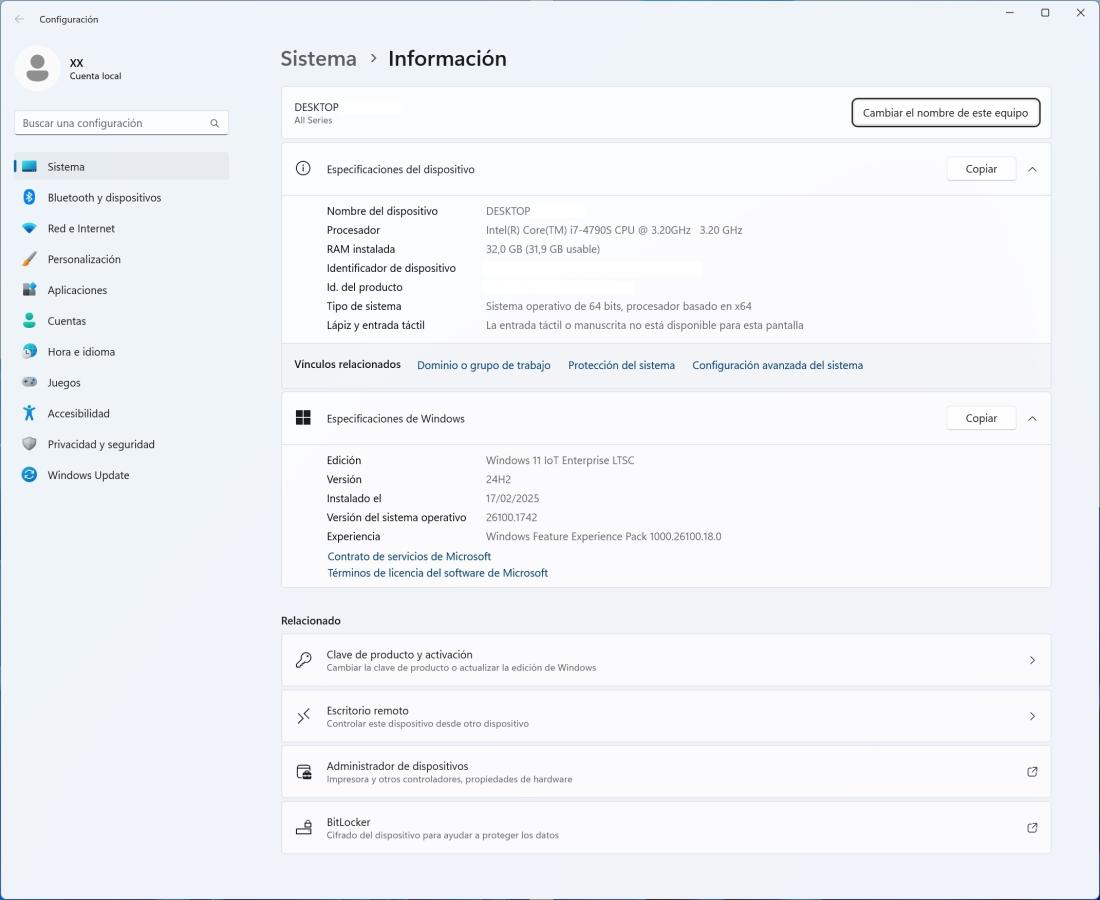
Task: Open the Escritorio remoto settings row
Action: click(665, 716)
